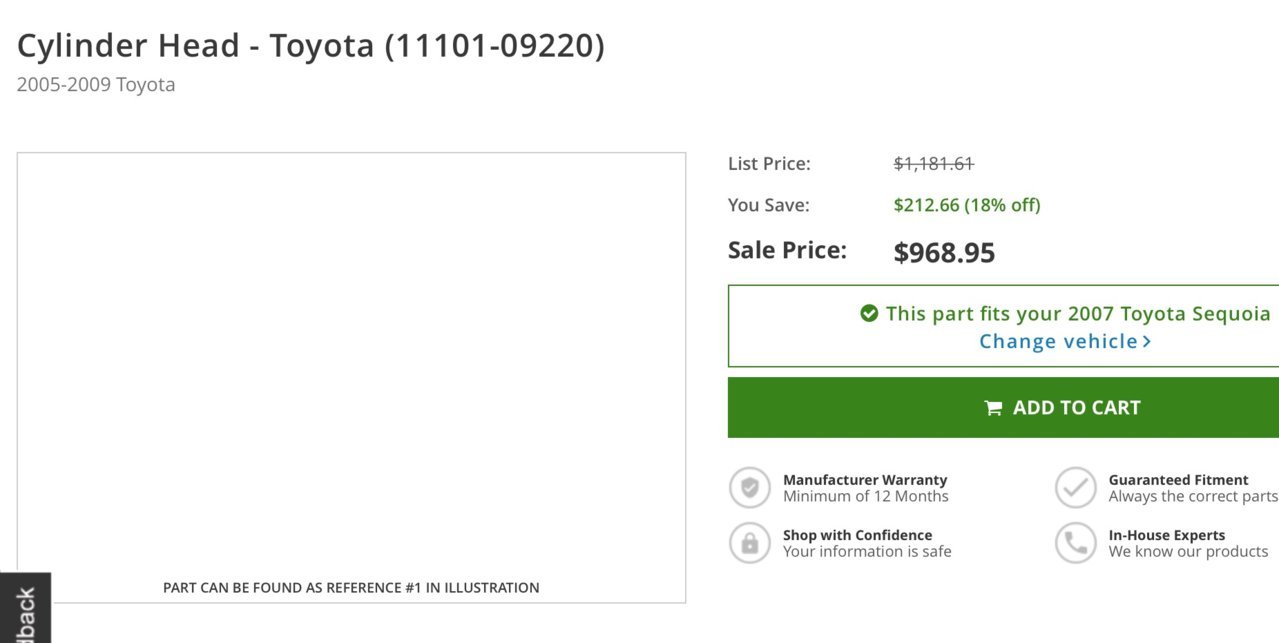The height and width of the screenshot is (643, 1279).
Task: Click the shopping cart icon in Add to Cart
Action: click(x=993, y=408)
